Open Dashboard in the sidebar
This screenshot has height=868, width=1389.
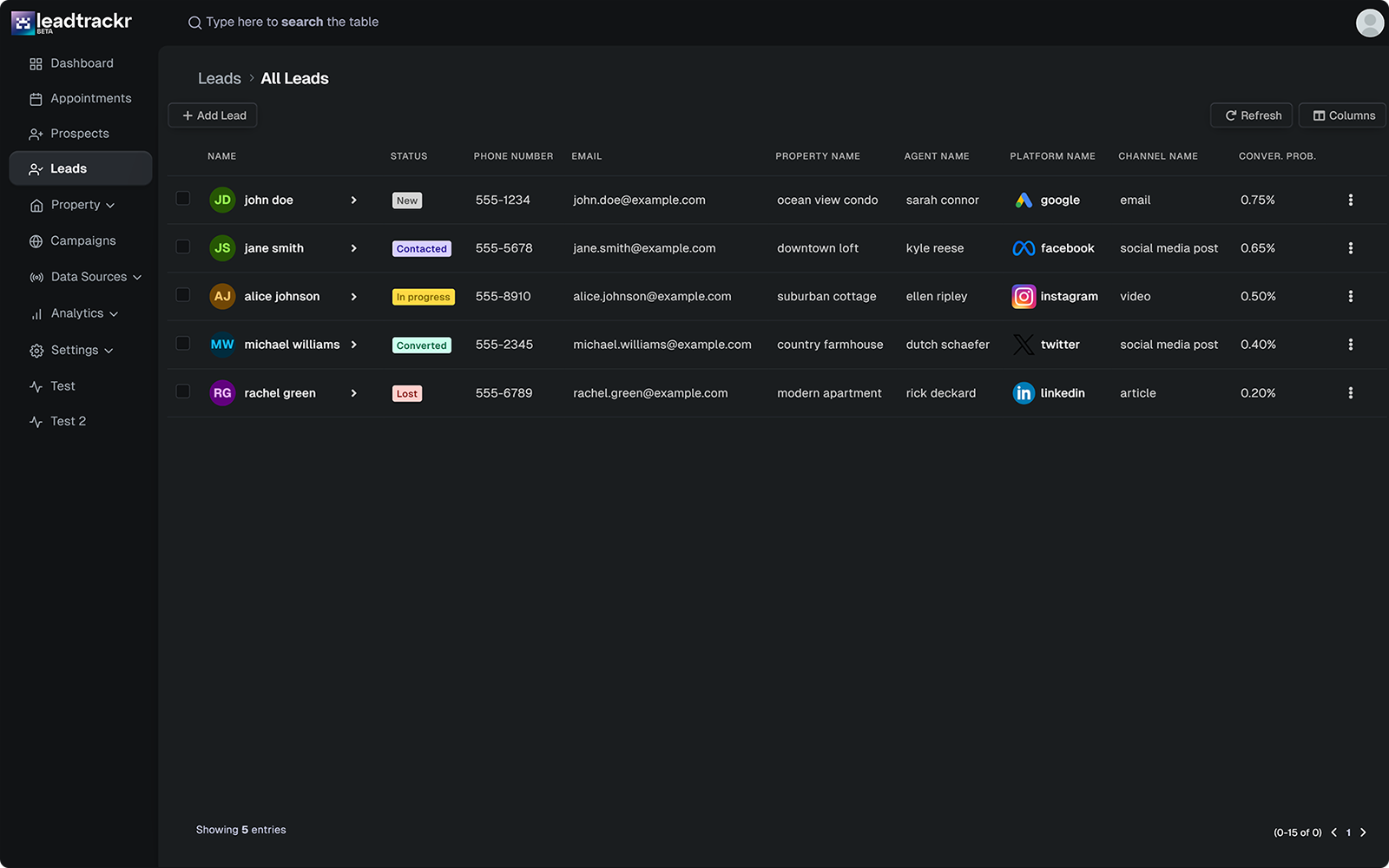tap(80, 63)
